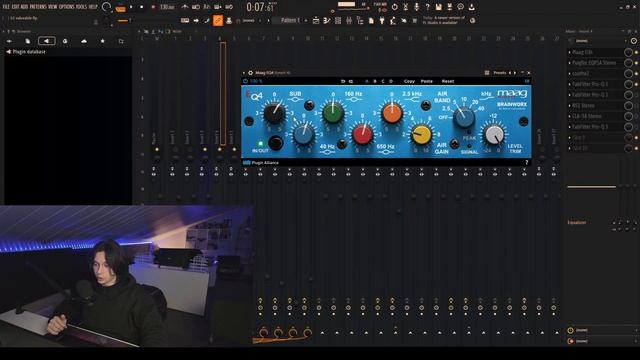Click the typing keyboard toolbar icon
The height and width of the screenshot is (360, 640).
[x=185, y=20]
